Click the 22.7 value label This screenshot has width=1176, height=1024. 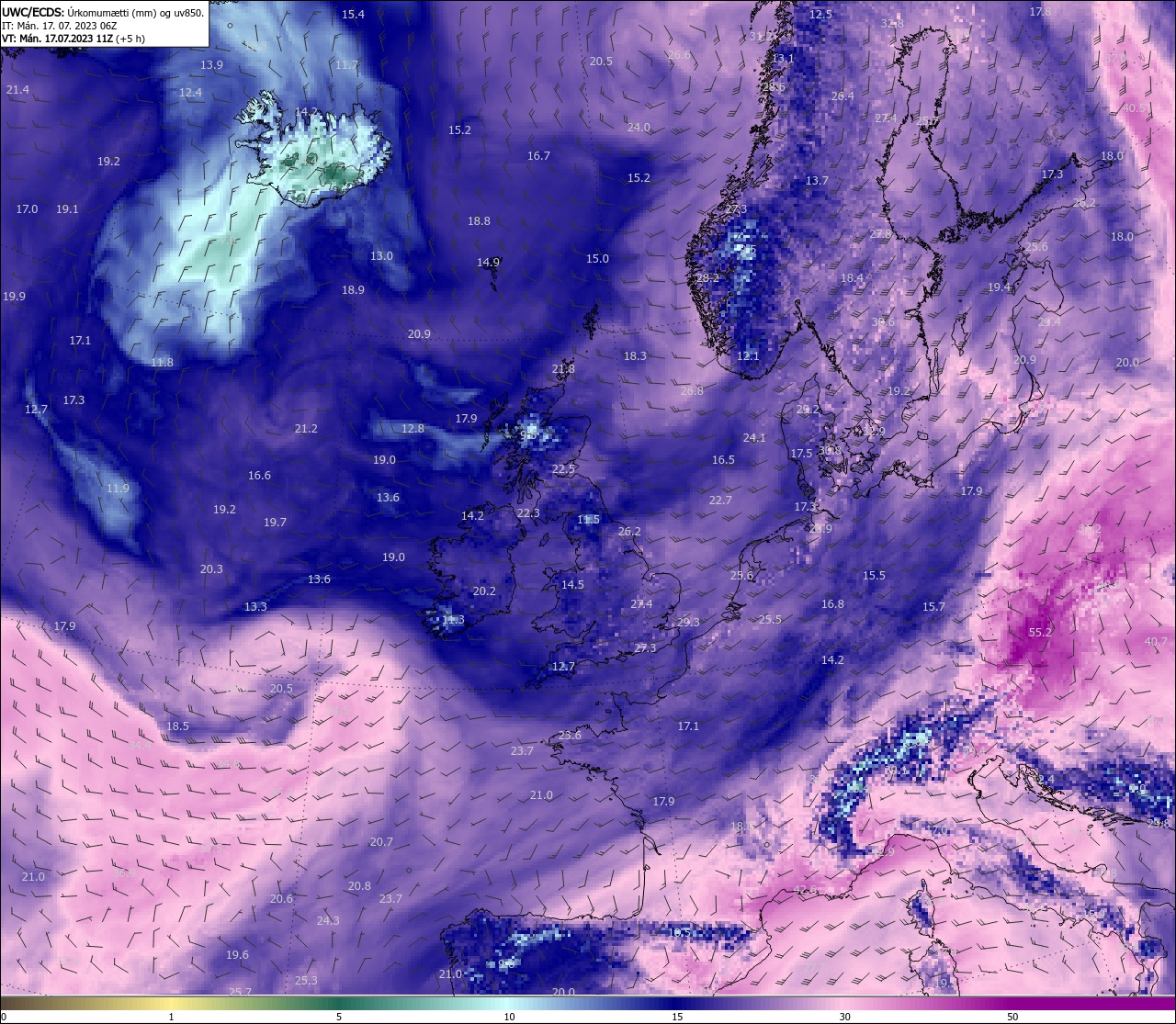click(720, 501)
